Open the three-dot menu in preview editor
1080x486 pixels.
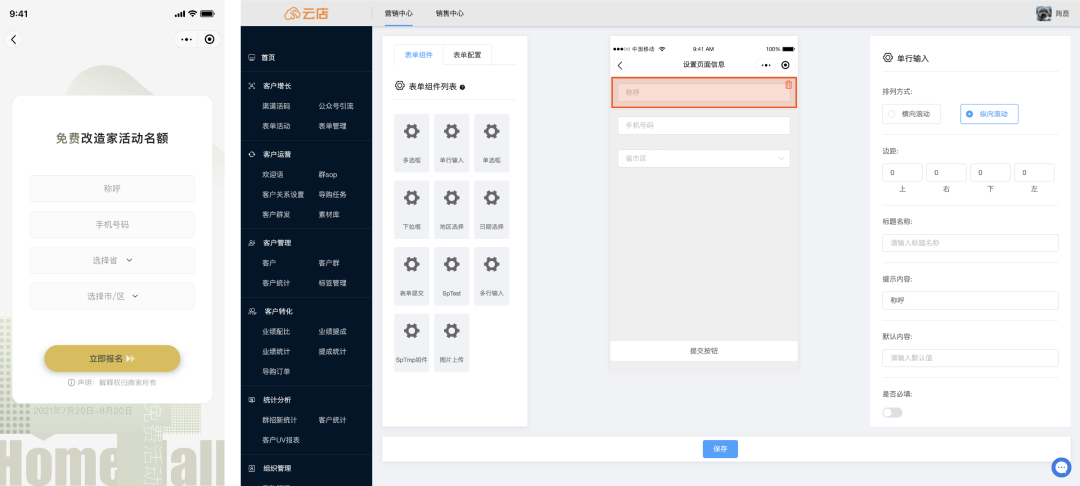[766, 65]
